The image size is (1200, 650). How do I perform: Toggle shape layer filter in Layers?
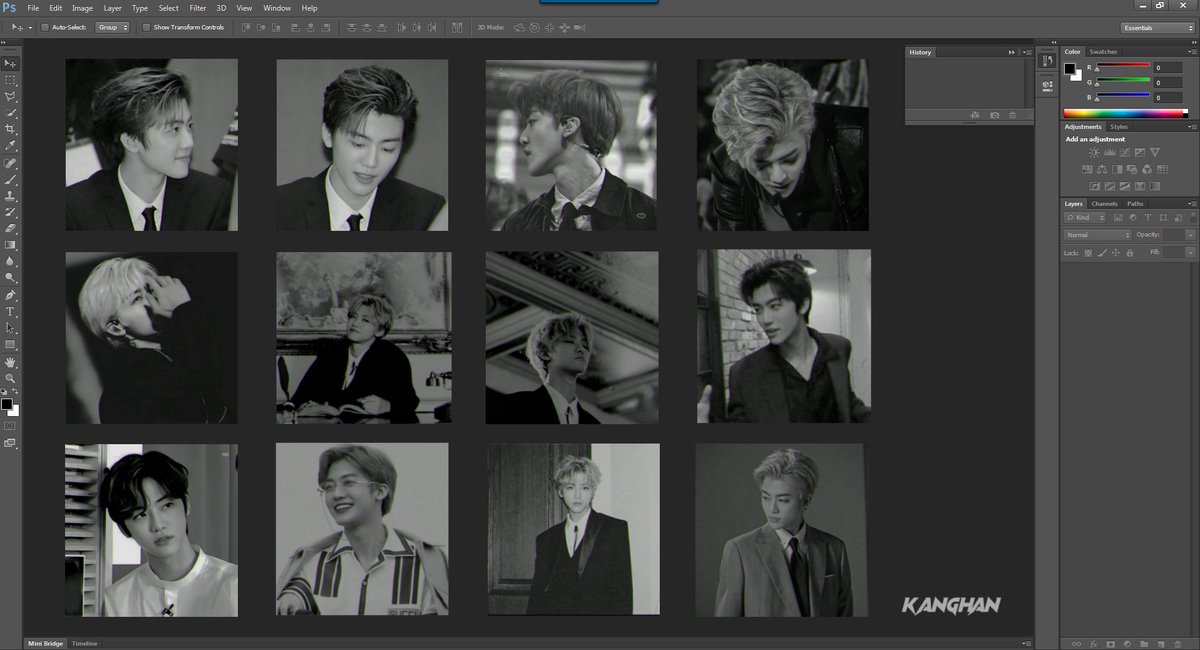click(1161, 217)
